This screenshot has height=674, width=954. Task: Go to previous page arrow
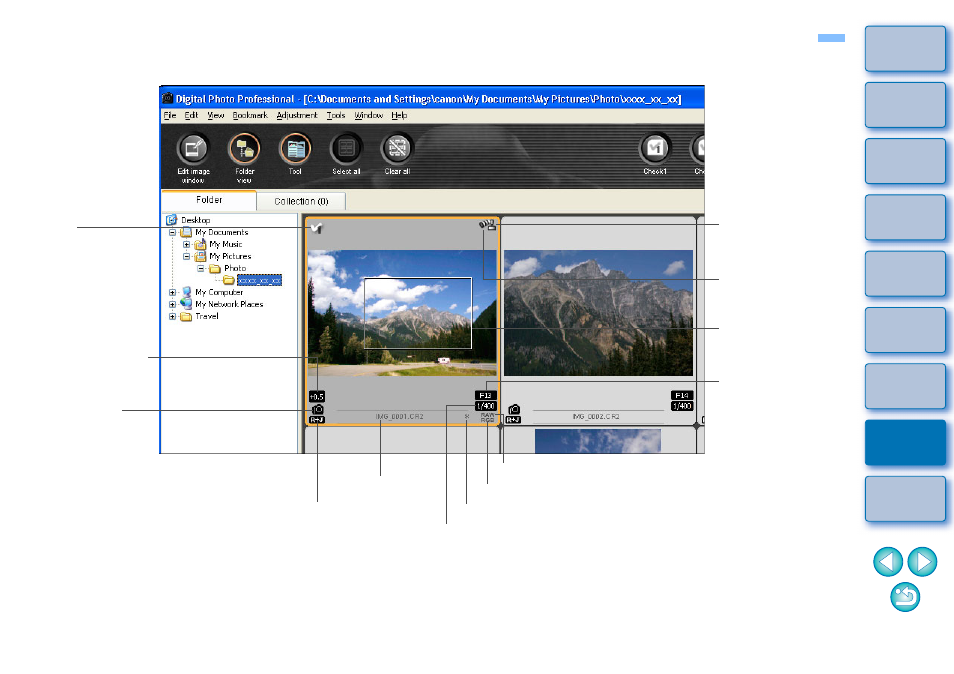point(888,561)
